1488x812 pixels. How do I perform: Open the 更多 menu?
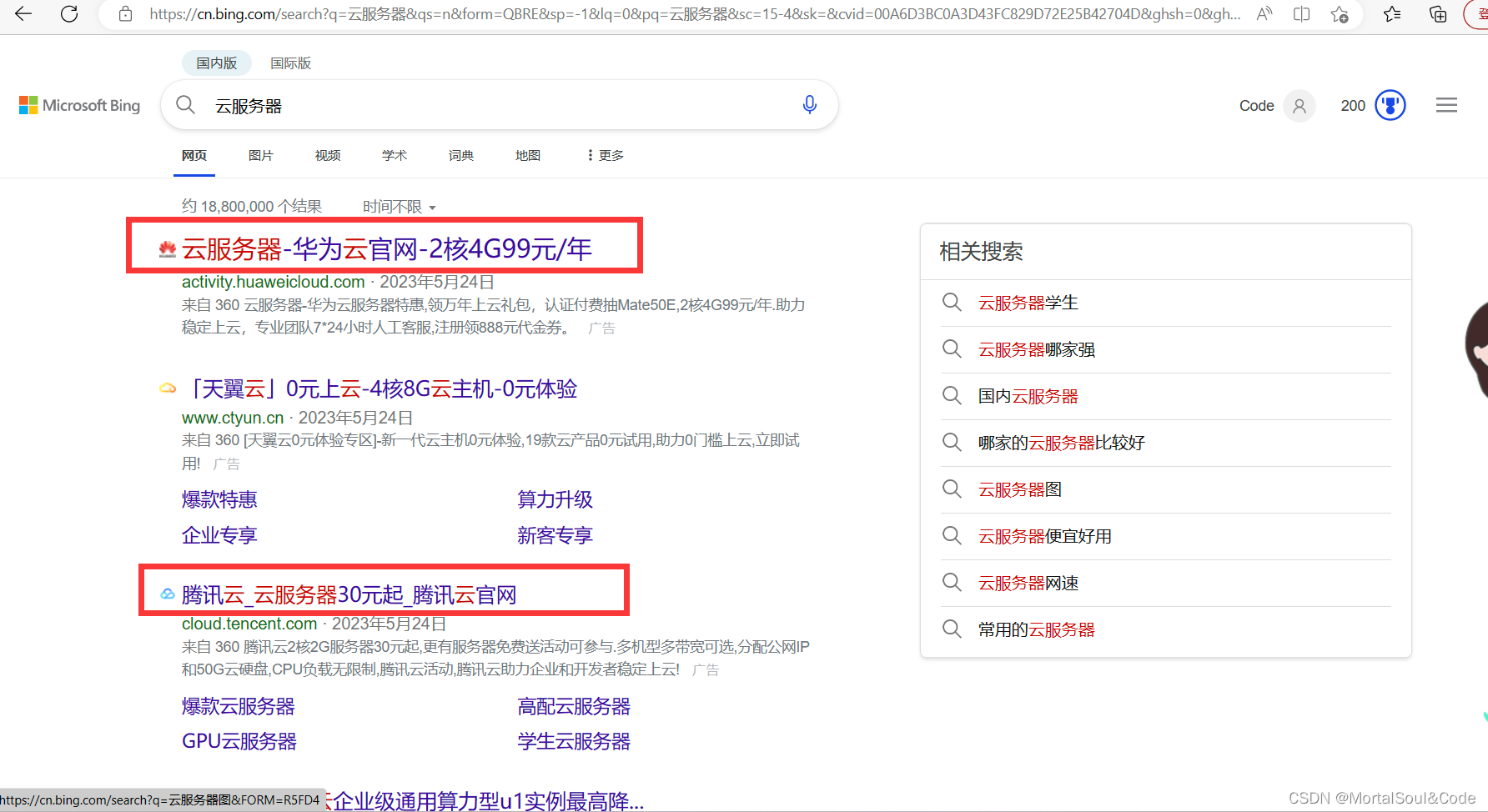pos(606,155)
